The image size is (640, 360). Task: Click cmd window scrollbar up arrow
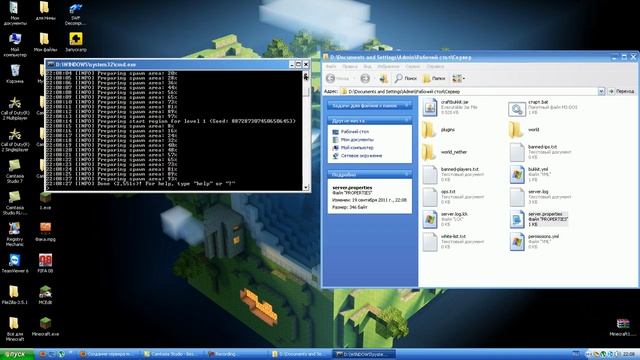coord(306,75)
